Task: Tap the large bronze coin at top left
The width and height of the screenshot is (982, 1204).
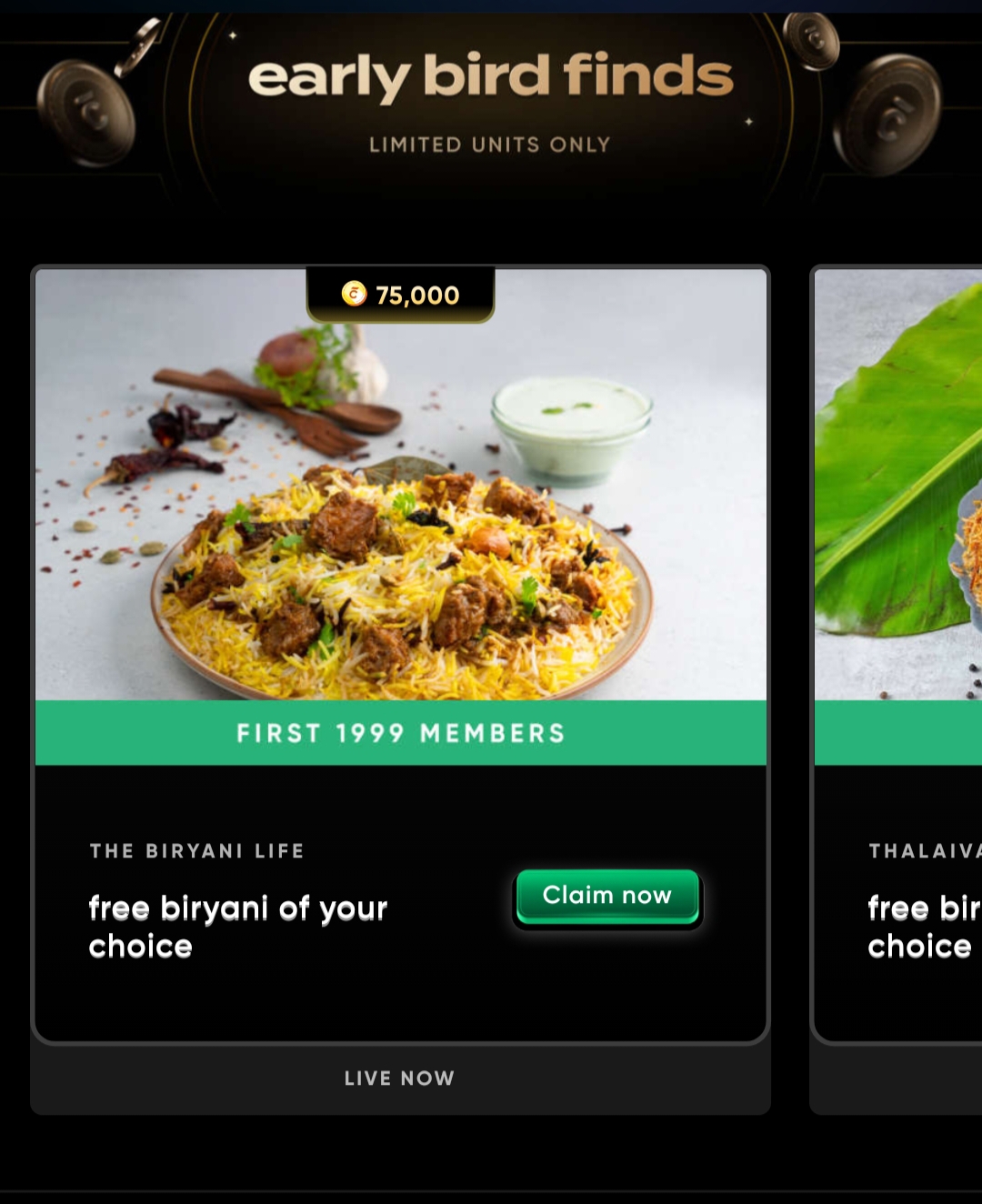Action: [x=86, y=113]
